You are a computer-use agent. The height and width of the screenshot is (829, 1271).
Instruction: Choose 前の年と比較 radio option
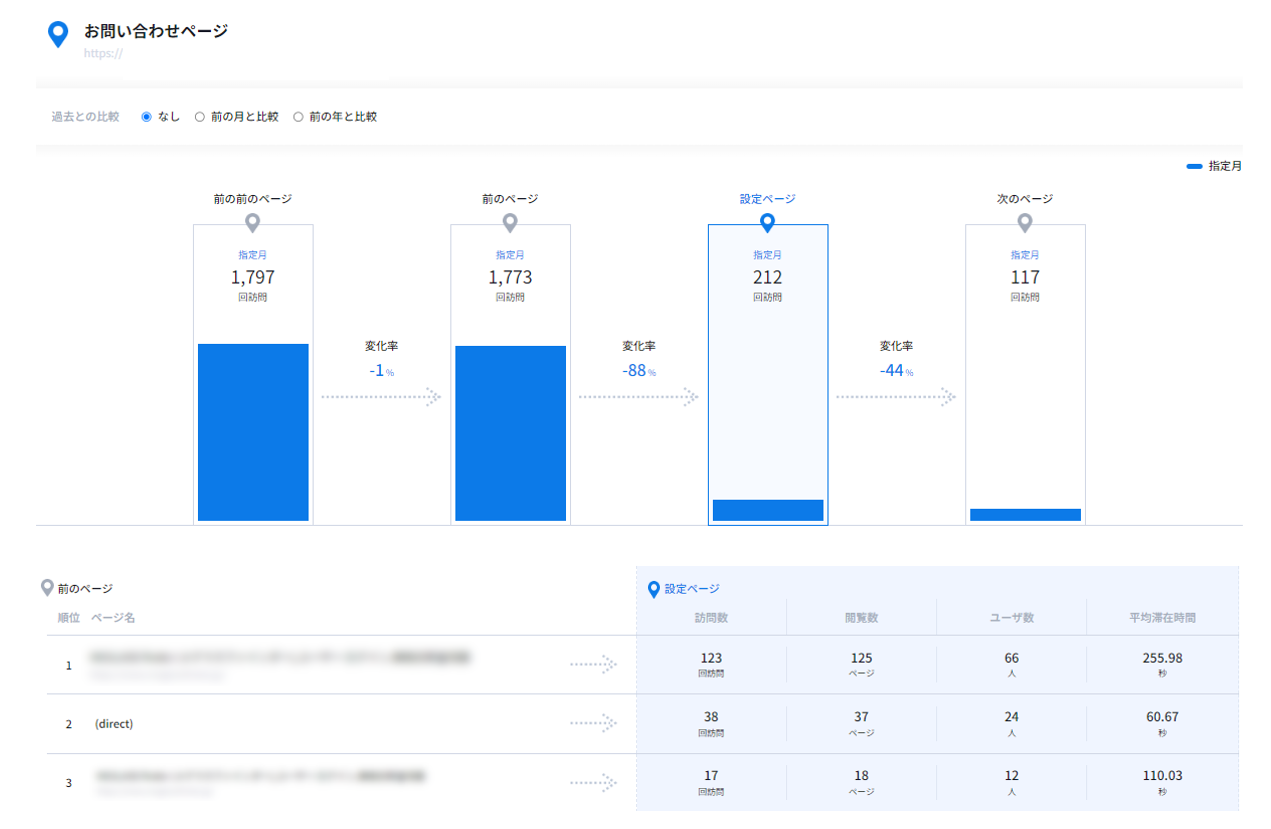[x=298, y=117]
